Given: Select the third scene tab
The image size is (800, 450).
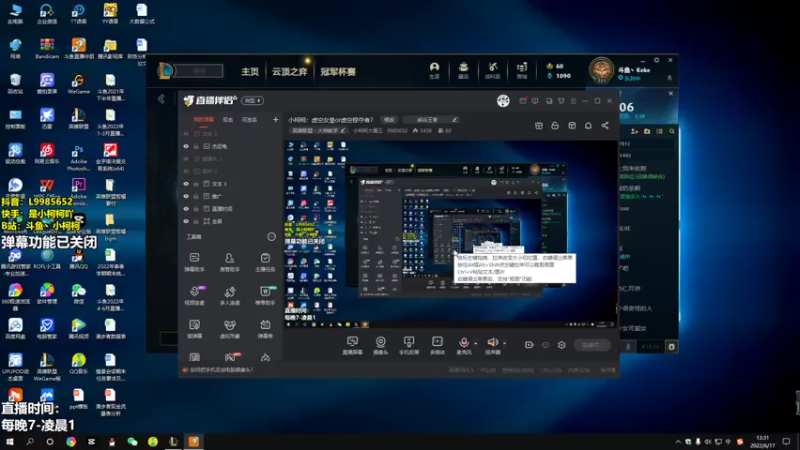Looking at the screenshot, I should 249,119.
